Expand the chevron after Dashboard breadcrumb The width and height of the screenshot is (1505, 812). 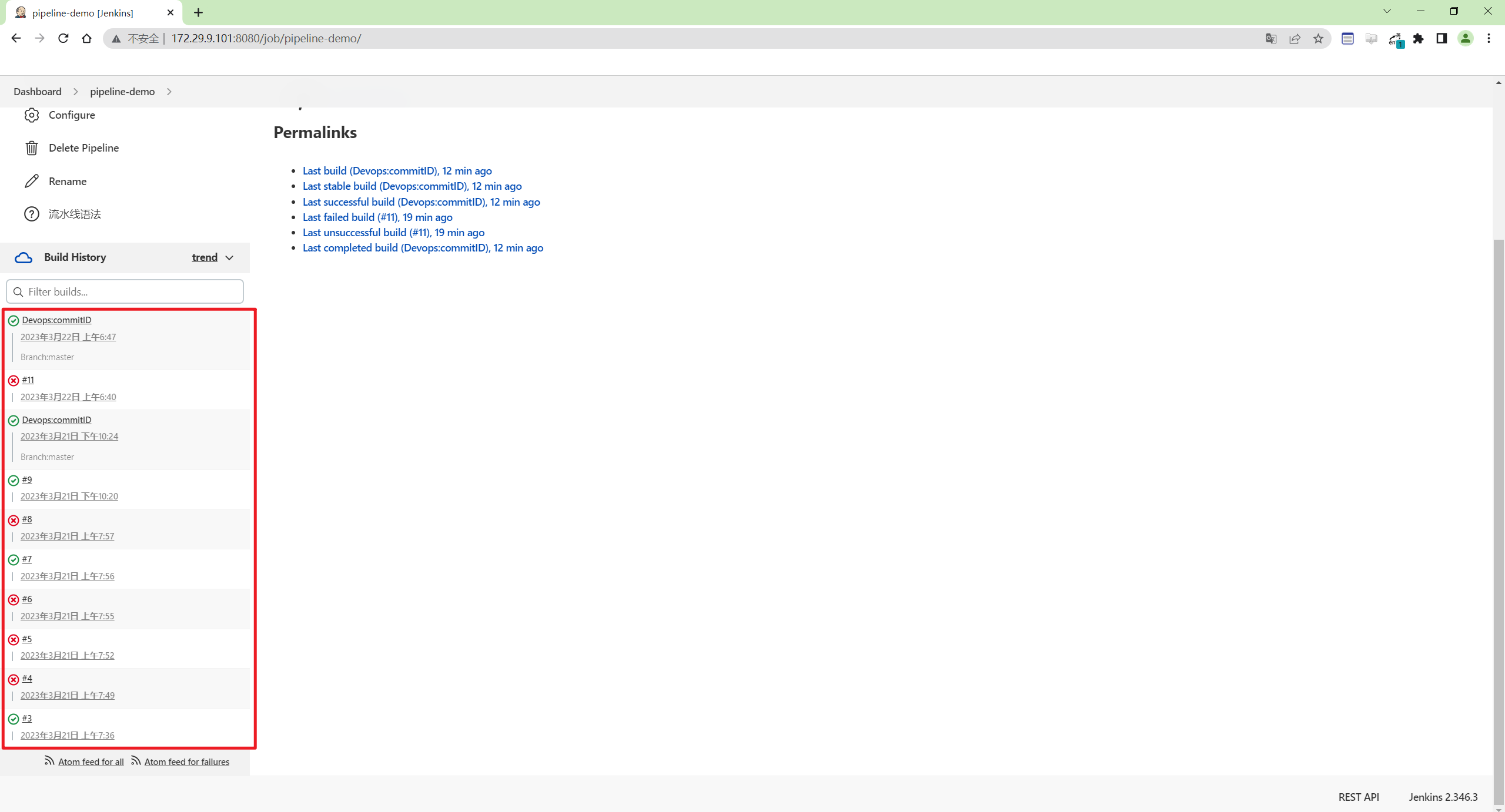coord(75,92)
